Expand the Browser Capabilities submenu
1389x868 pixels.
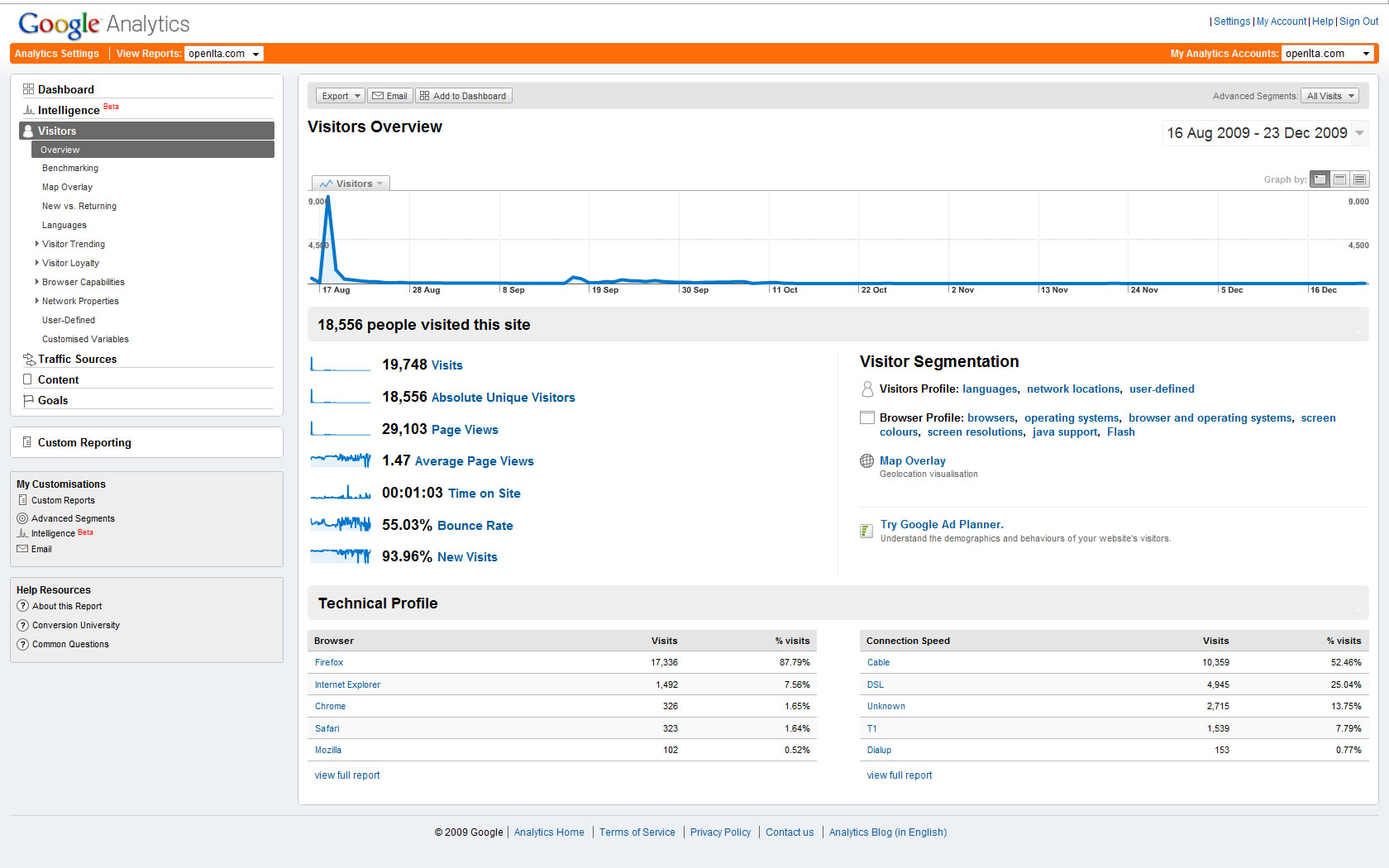tap(36, 282)
